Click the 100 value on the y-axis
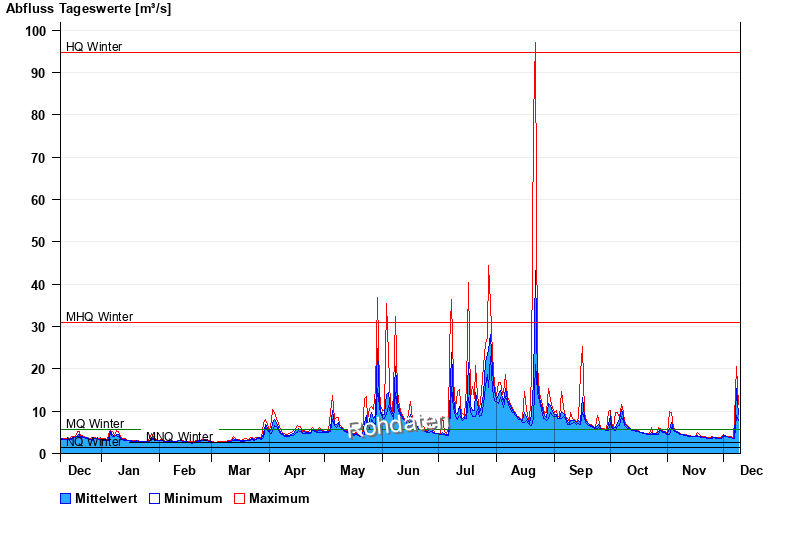The width and height of the screenshot is (800, 550). (x=36, y=31)
